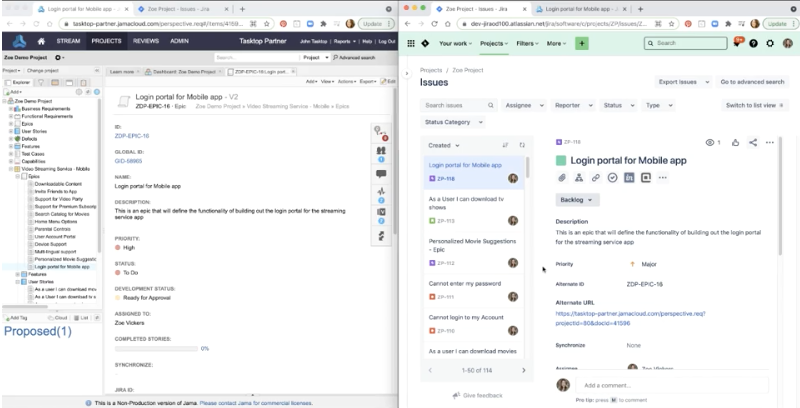800x408 pixels.
Task: Open Jira settings gear icon
Action: click(771, 43)
